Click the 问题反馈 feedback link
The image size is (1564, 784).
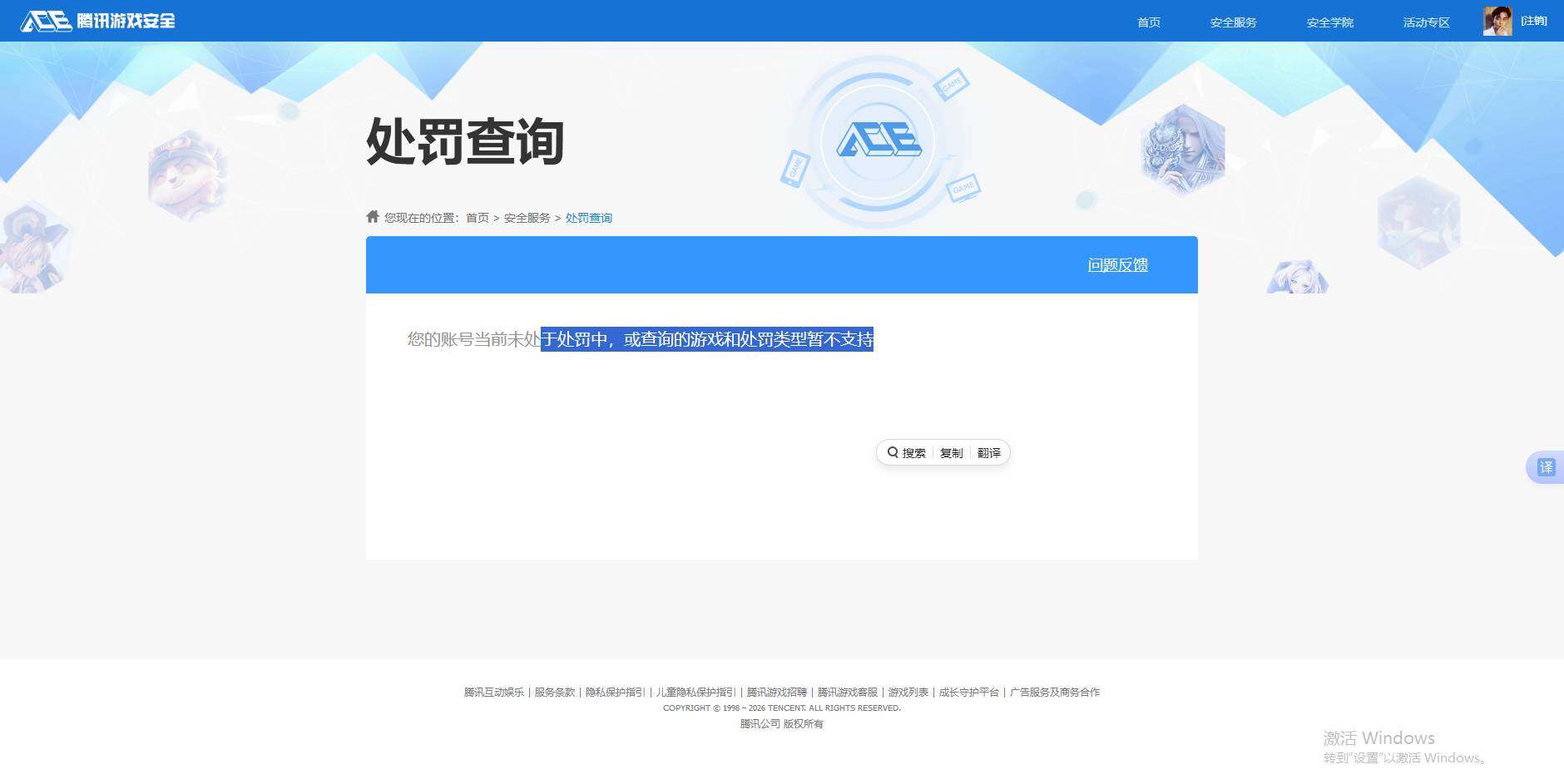[1117, 264]
